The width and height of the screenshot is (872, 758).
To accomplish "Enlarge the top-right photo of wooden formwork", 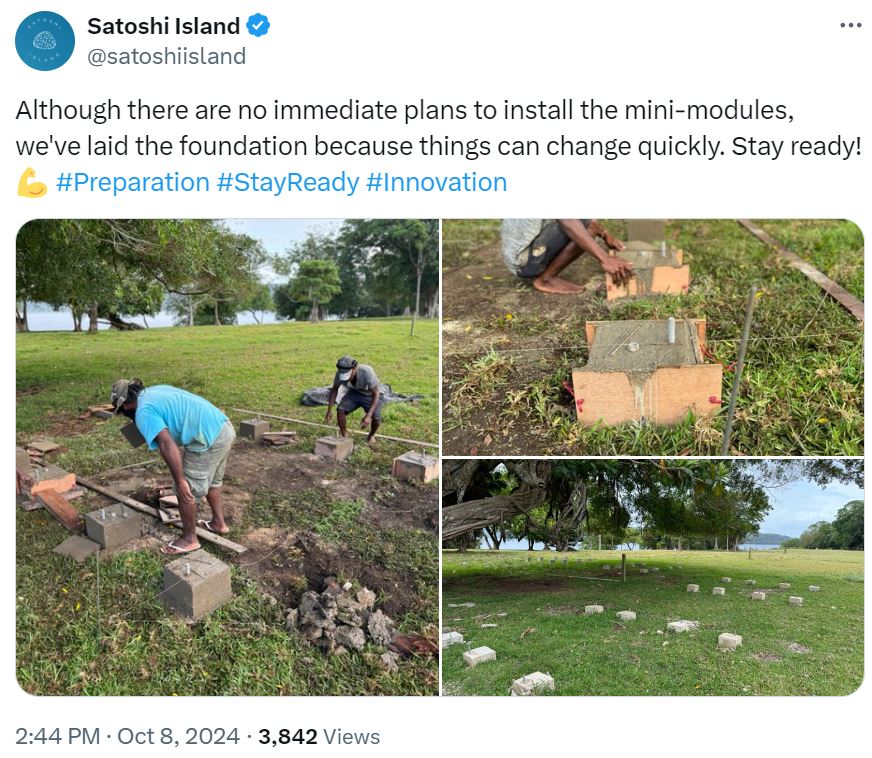I will coord(653,337).
